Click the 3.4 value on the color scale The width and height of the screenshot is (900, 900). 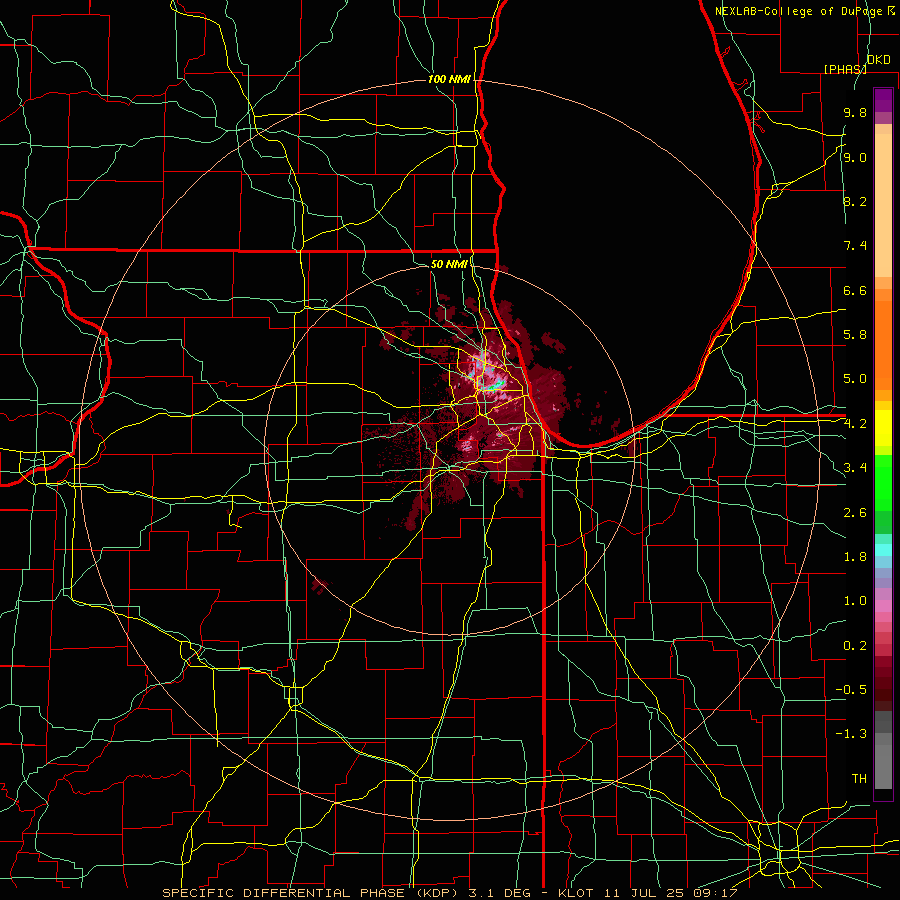point(855,468)
